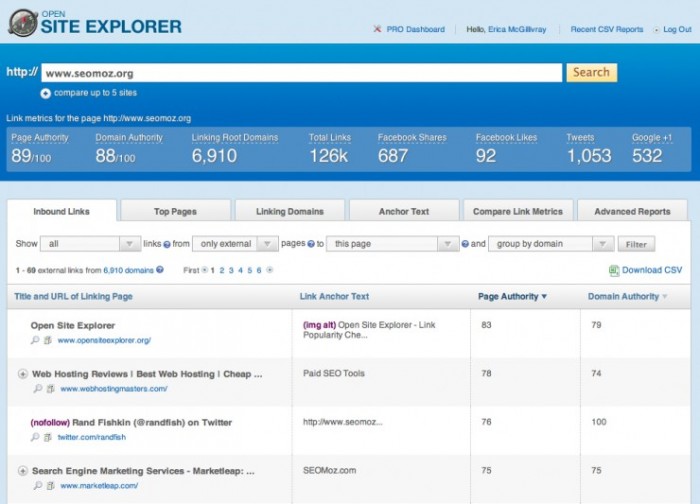
Task: Click the Download CSV link
Action: 652,270
